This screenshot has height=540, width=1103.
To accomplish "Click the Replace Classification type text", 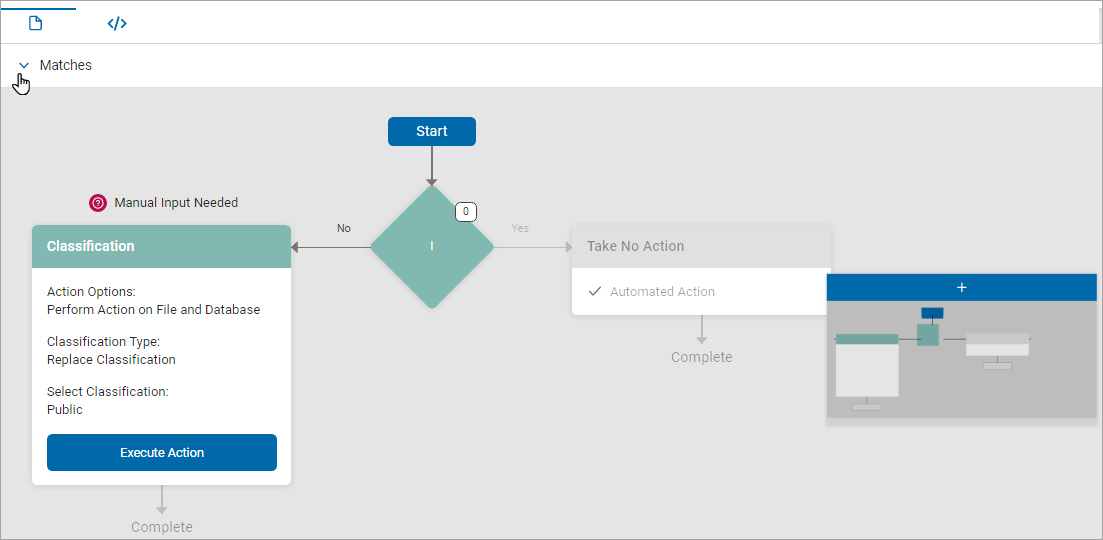I will pyautogui.click(x=111, y=360).
